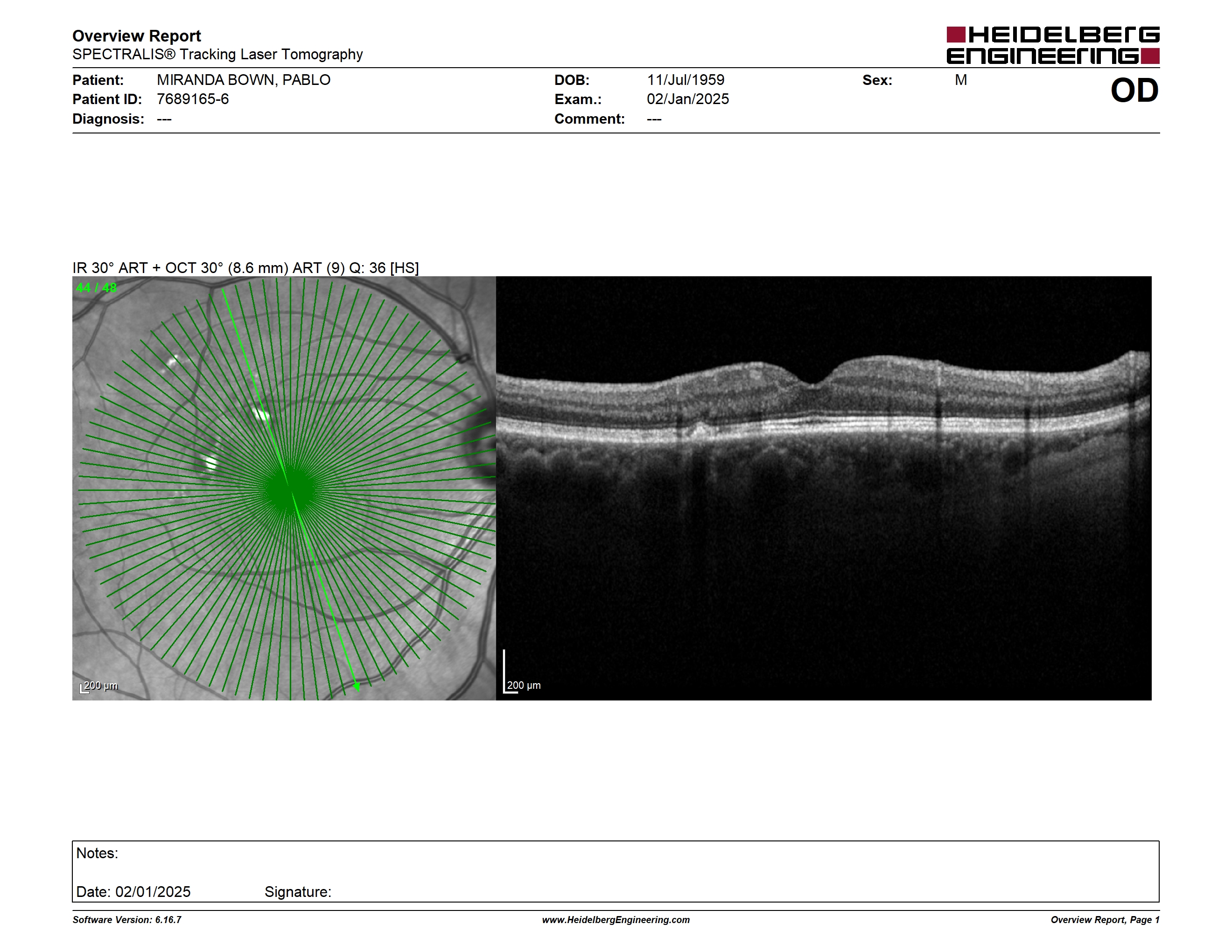Open the www.HeidelbergEngineering.com link
1232x952 pixels.
point(616,920)
